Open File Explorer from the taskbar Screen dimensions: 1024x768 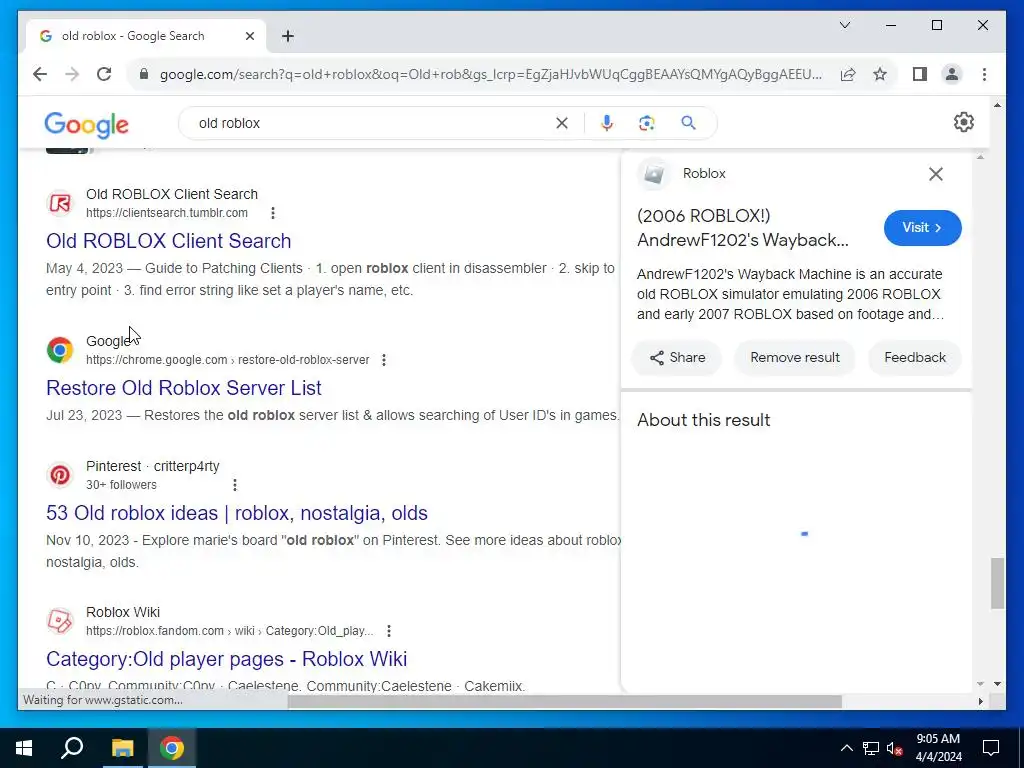(x=122, y=748)
